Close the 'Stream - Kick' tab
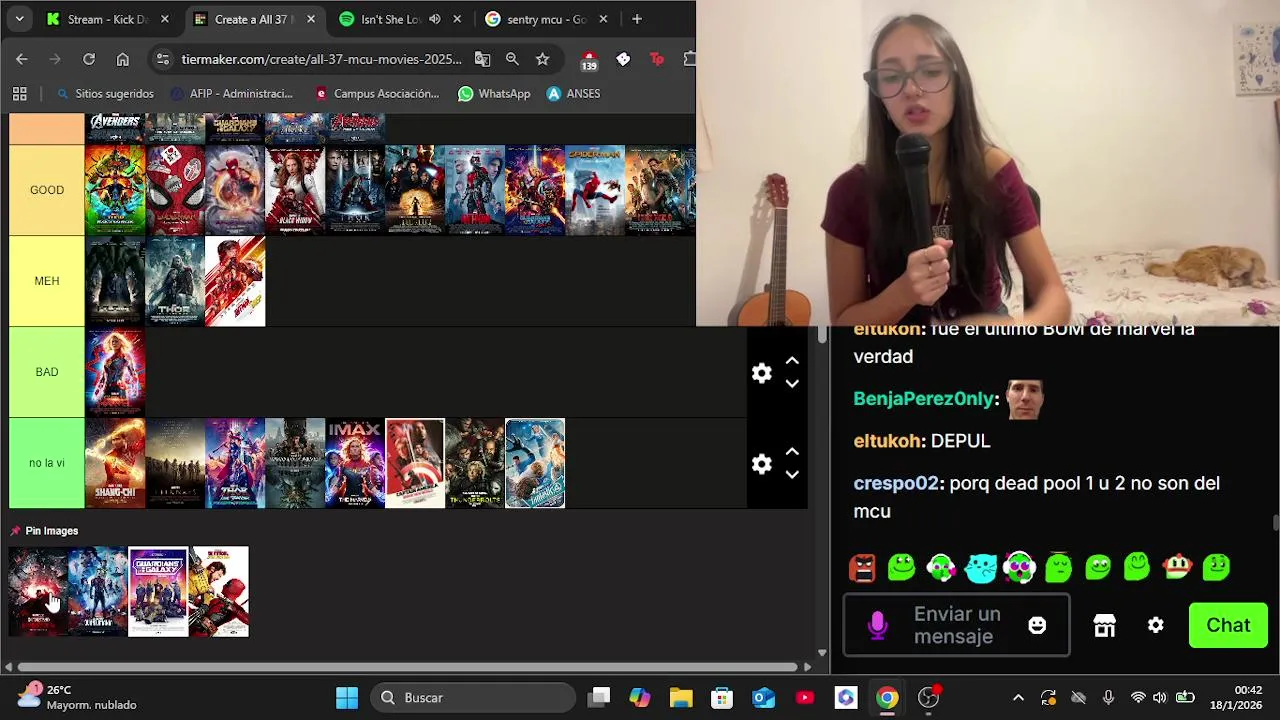 pyautogui.click(x=165, y=19)
